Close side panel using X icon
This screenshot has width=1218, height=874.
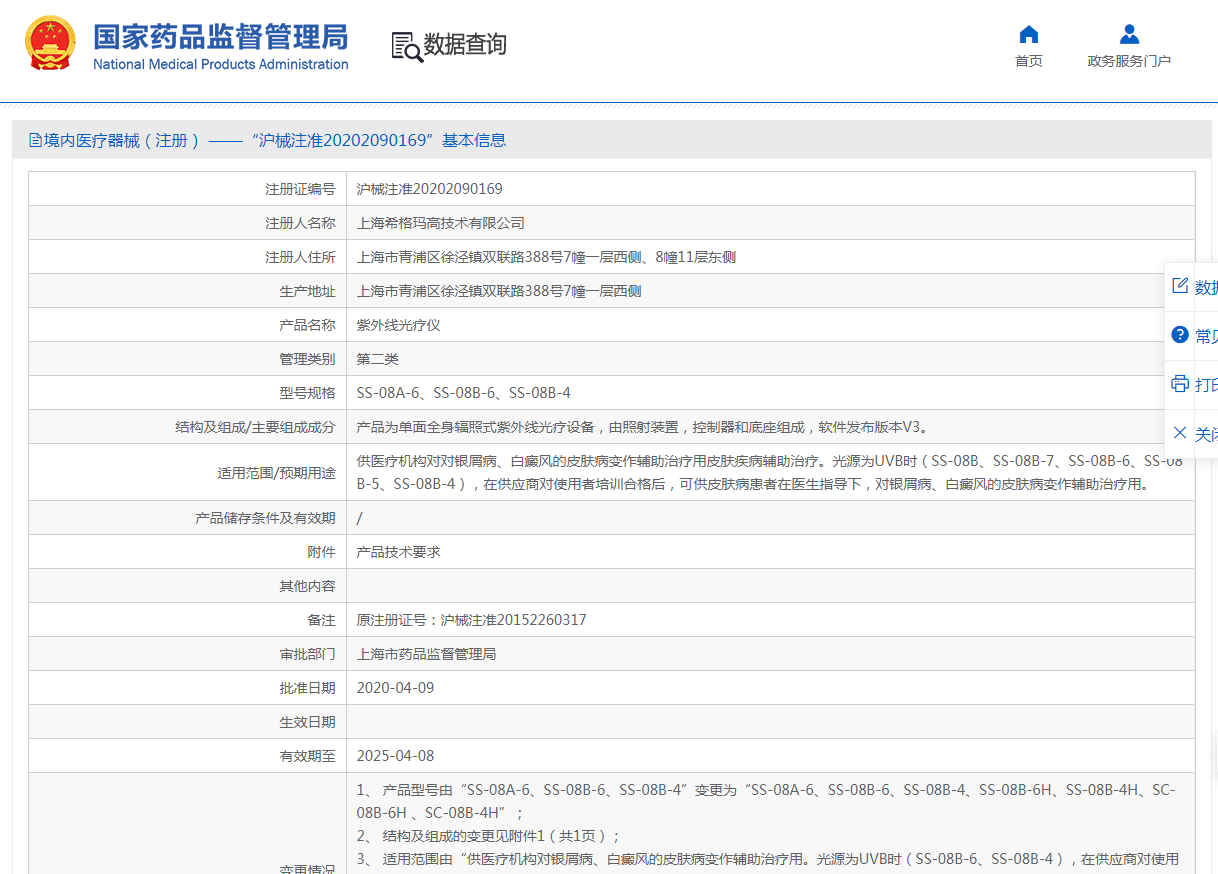tap(1180, 433)
